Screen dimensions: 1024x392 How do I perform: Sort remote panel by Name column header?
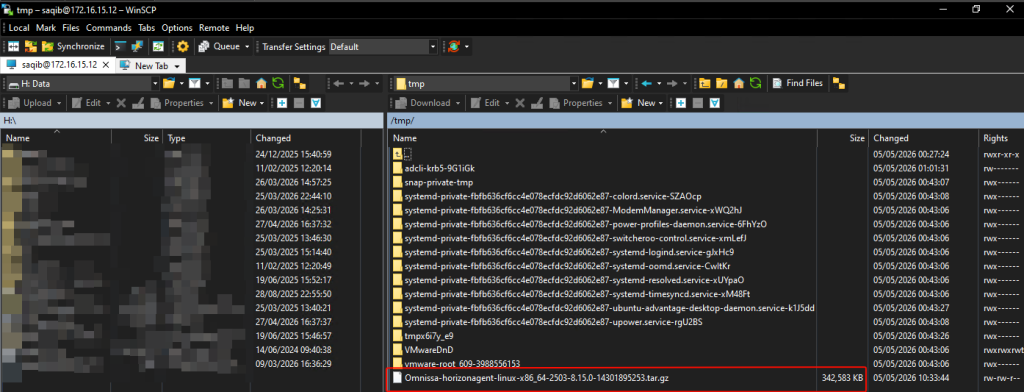(x=602, y=139)
